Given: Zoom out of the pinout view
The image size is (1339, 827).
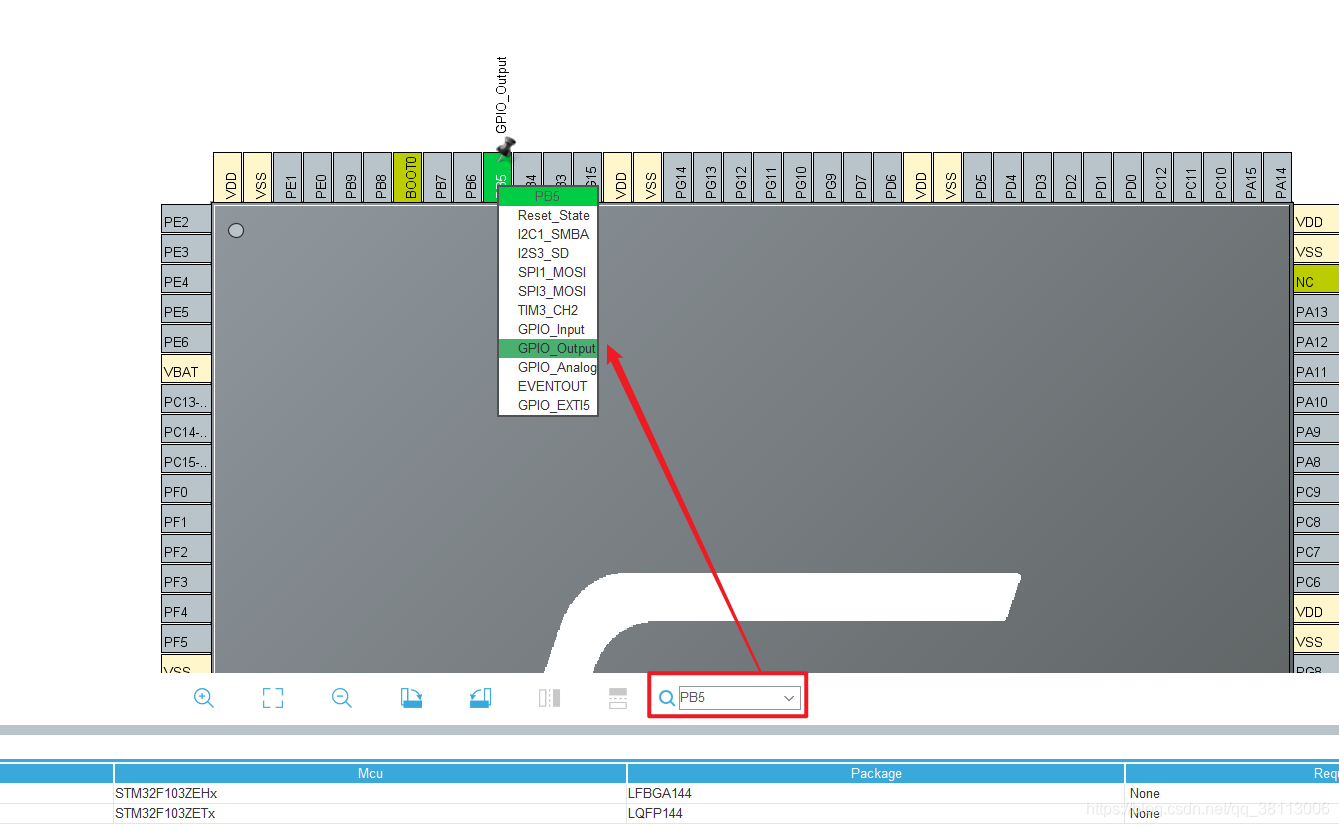Looking at the screenshot, I should [x=340, y=698].
